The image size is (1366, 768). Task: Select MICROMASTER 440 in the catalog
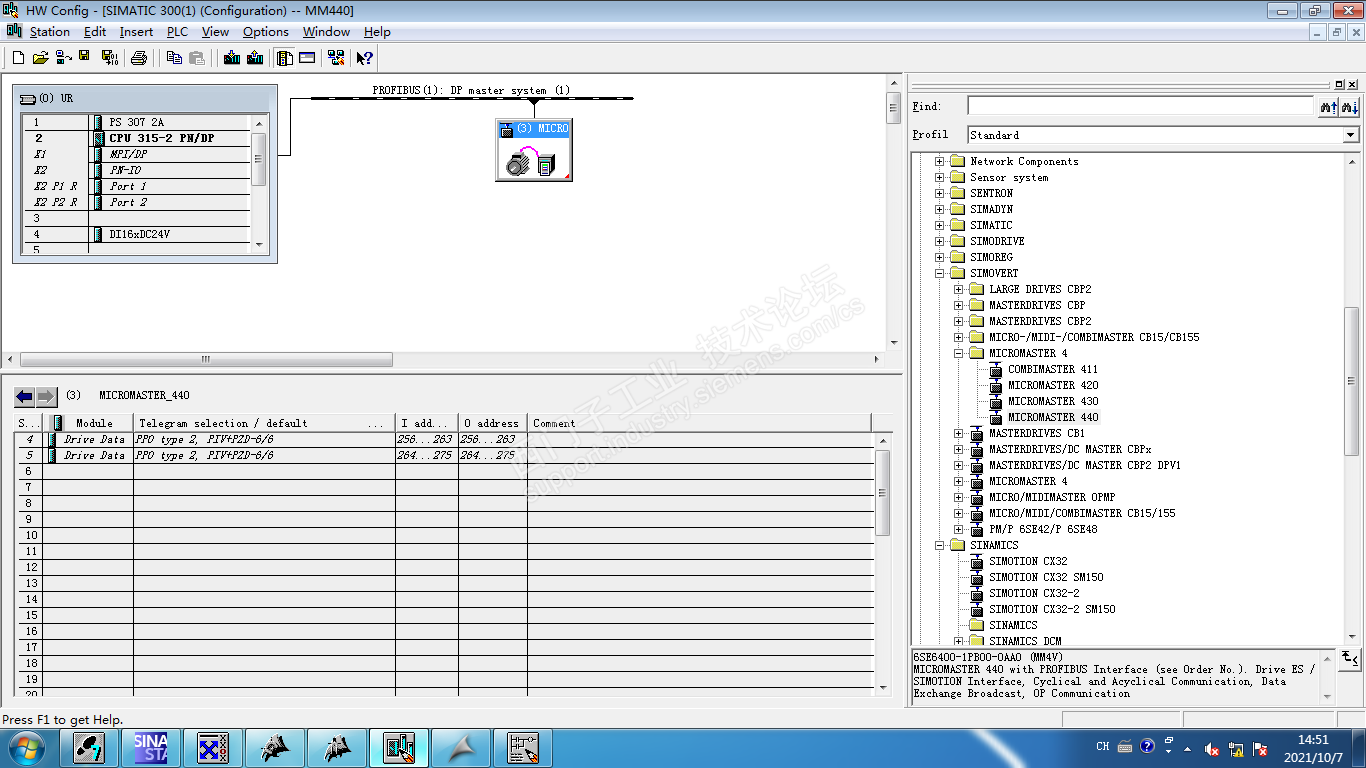click(x=1053, y=417)
